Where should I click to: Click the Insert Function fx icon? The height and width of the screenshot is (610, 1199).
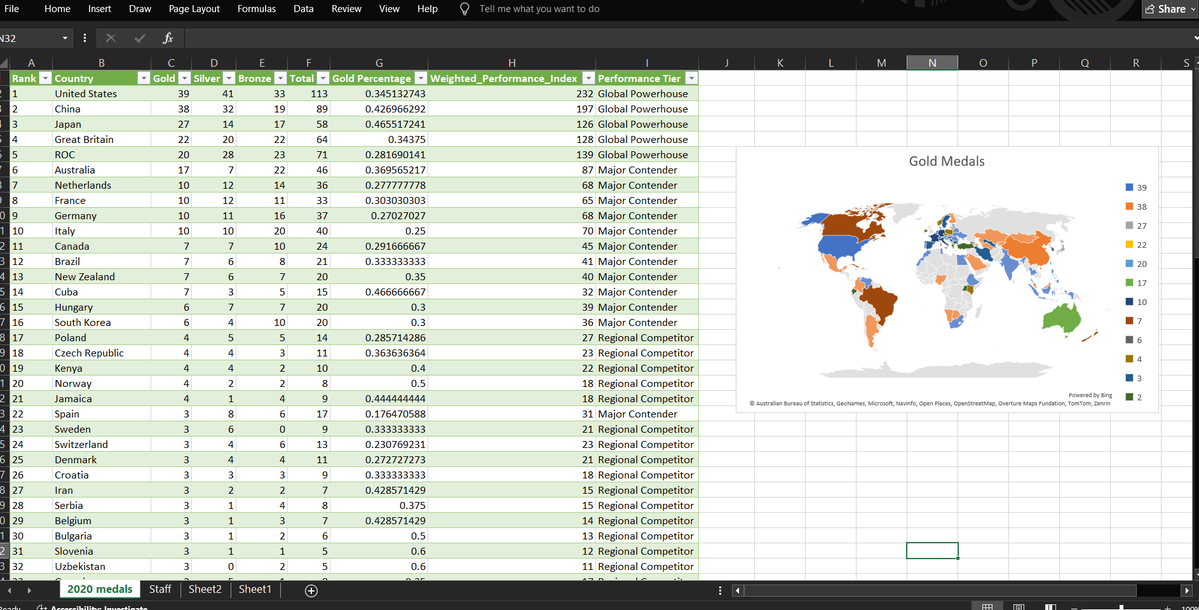click(x=168, y=38)
